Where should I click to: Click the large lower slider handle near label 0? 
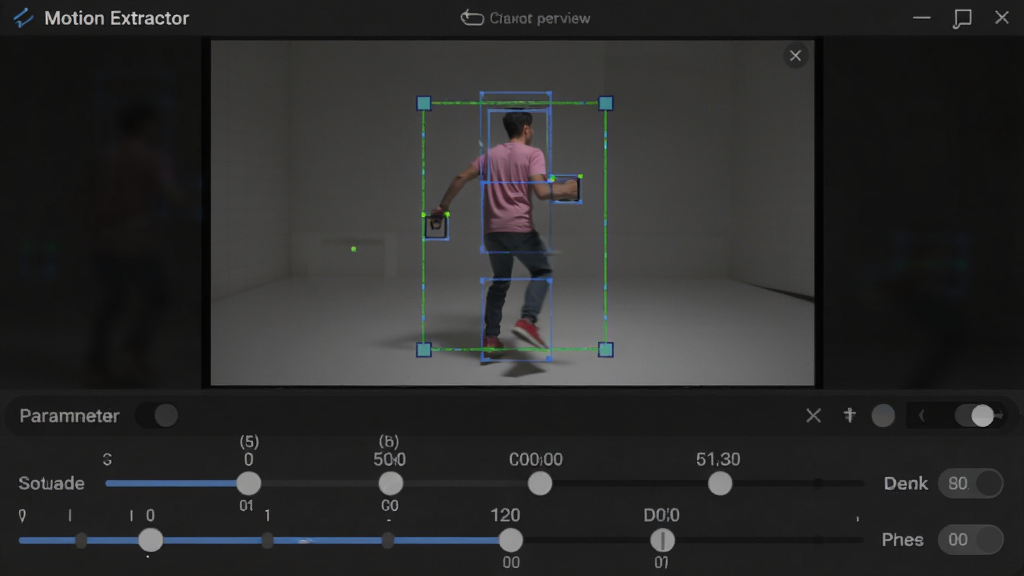click(150, 539)
